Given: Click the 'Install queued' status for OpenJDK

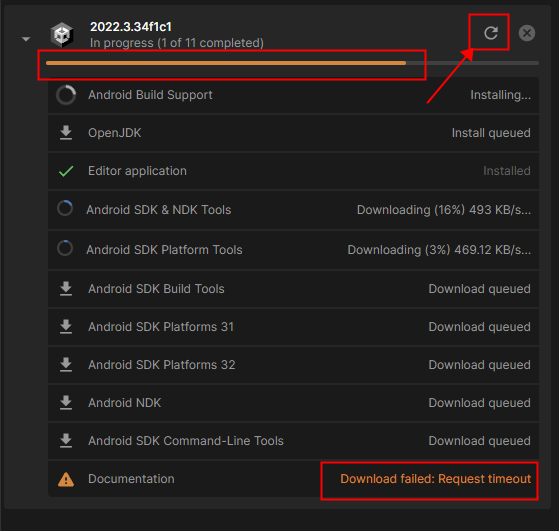Looking at the screenshot, I should (x=491, y=133).
